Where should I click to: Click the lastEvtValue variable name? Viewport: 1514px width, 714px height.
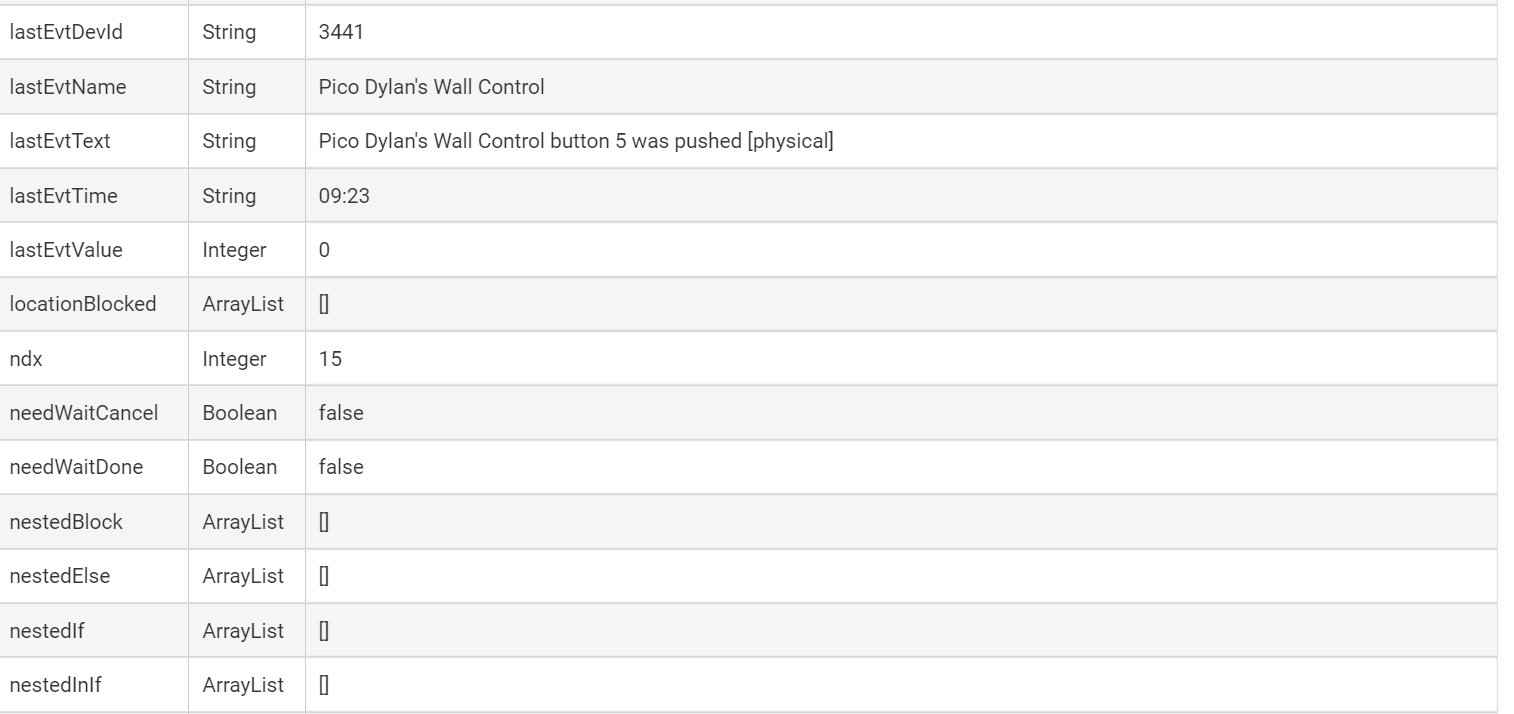pyautogui.click(x=66, y=250)
